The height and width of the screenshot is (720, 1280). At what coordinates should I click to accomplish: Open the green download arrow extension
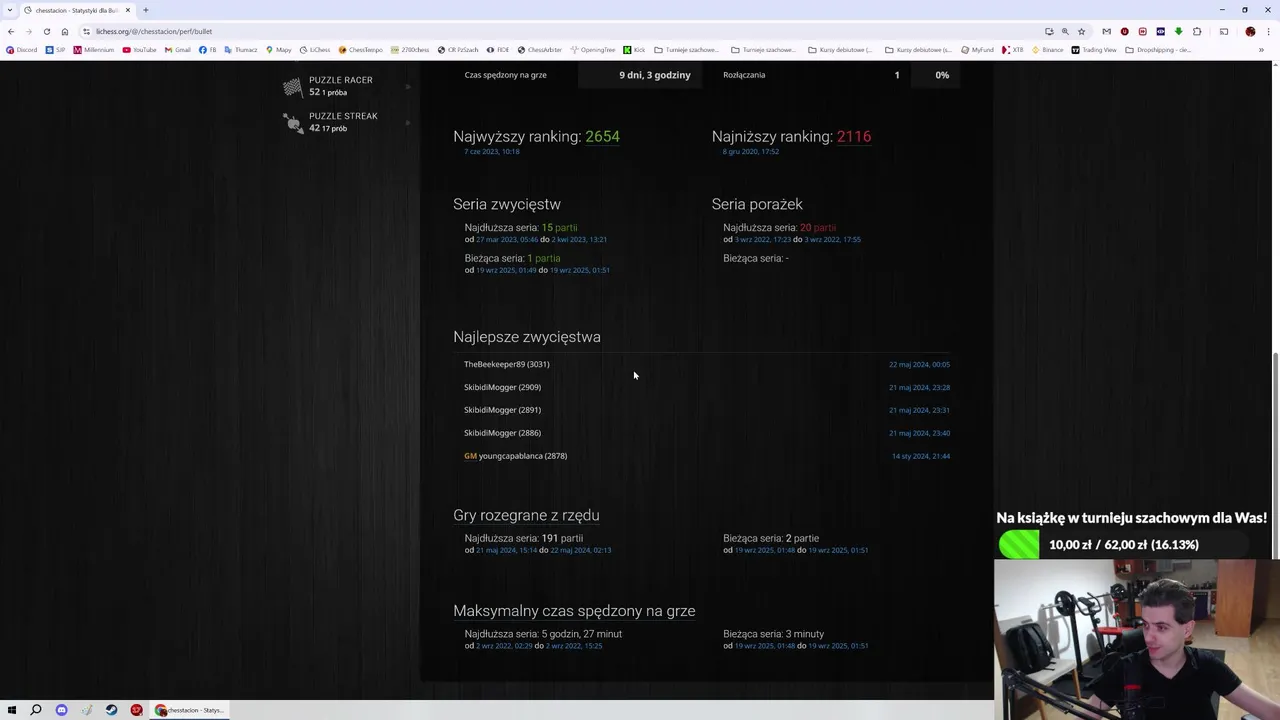[1178, 31]
